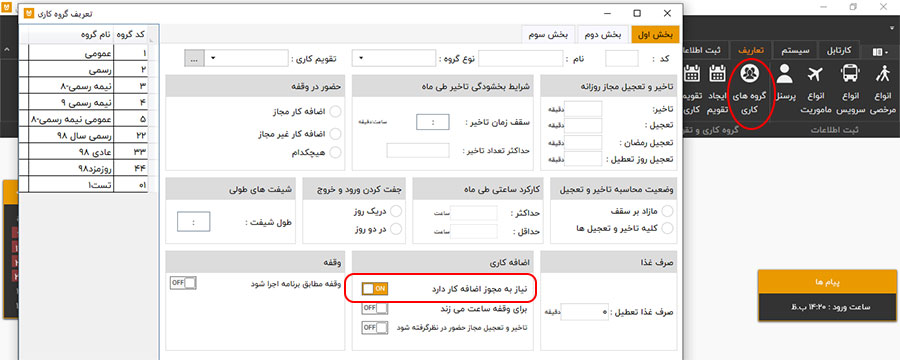Click the code (کد) input field
This screenshot has width=900, height=360.
coord(622,59)
